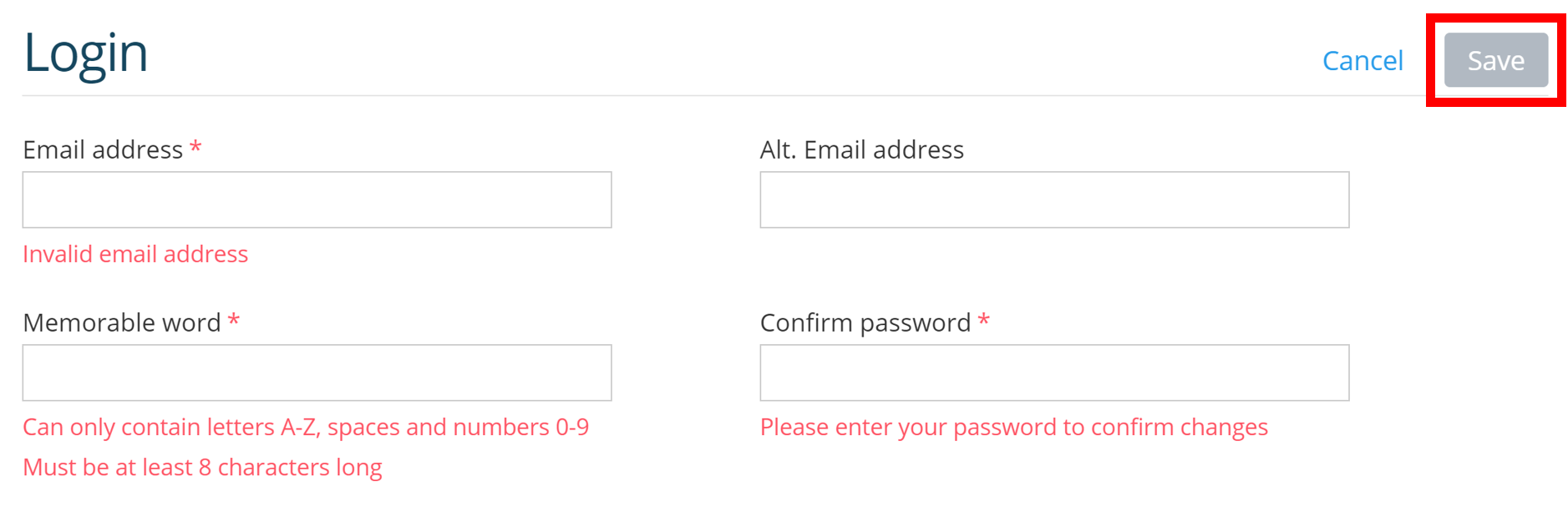Click the Alt. Email address label
This screenshot has height=512, width=1568.
point(860,150)
